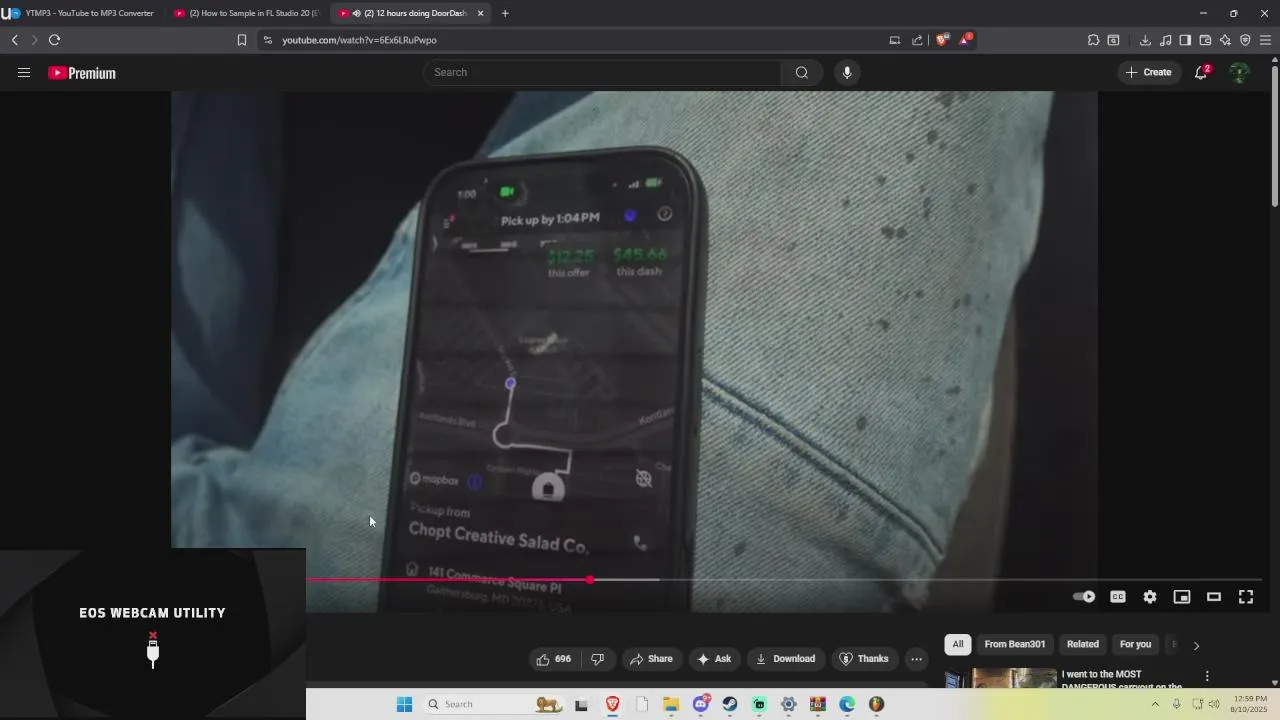Open browser extensions puzzle icon

point(1094,40)
